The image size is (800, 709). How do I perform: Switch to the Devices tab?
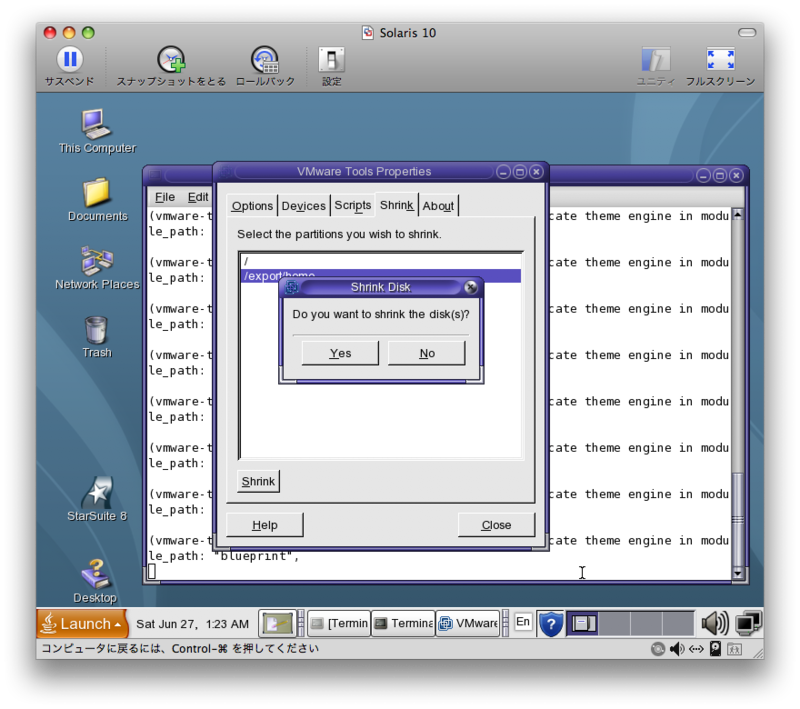pyautogui.click(x=303, y=206)
